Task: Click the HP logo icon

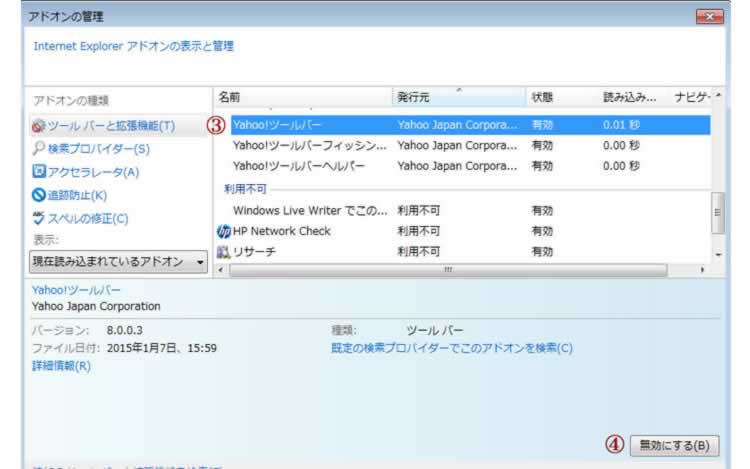Action: 223,231
